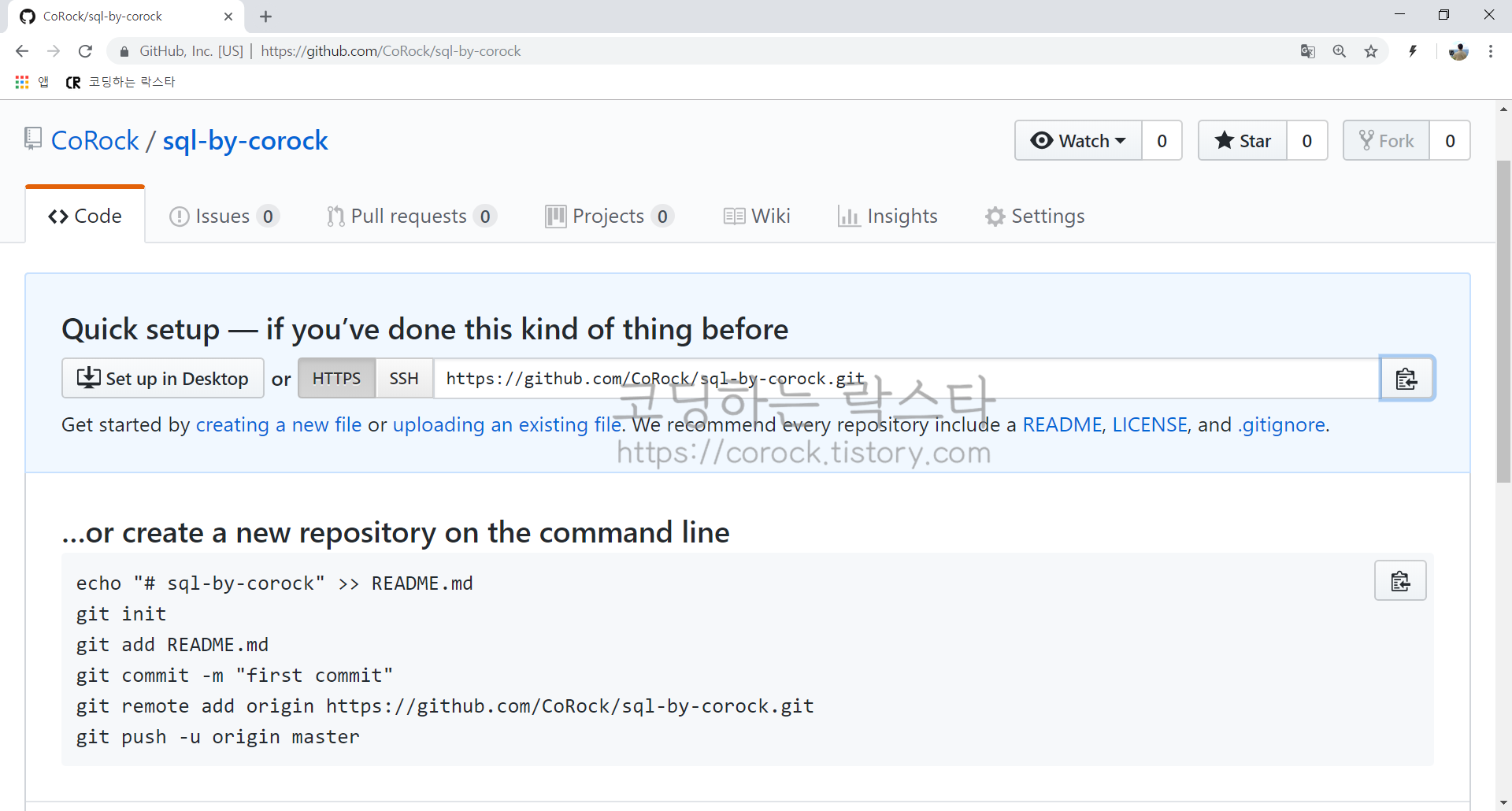Select the HTTPS clone option
Viewport: 1512px width, 811px height.
point(336,379)
